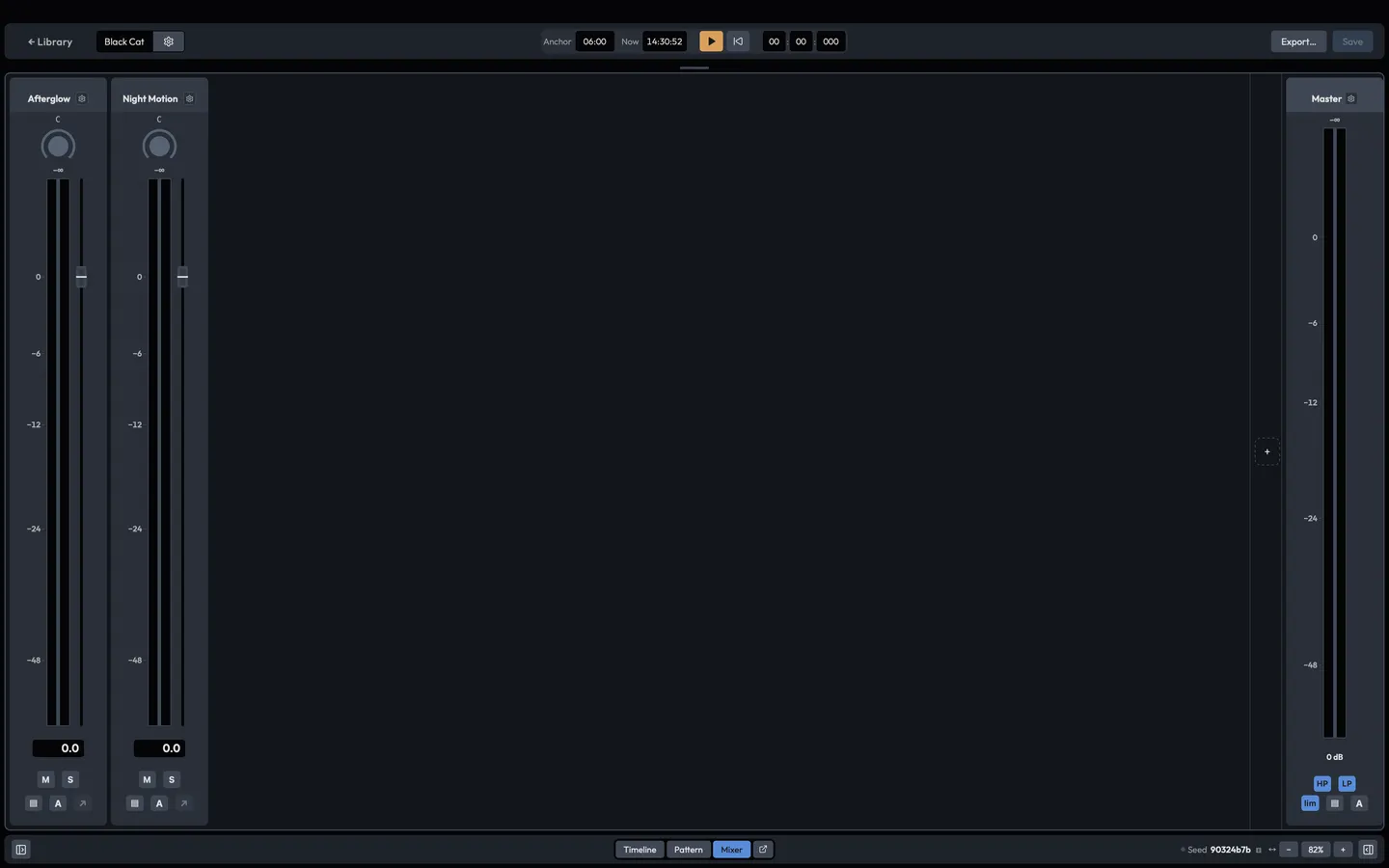Click Afterglow's arrow send icon
The width and height of the screenshot is (1389, 868).
coord(83,803)
